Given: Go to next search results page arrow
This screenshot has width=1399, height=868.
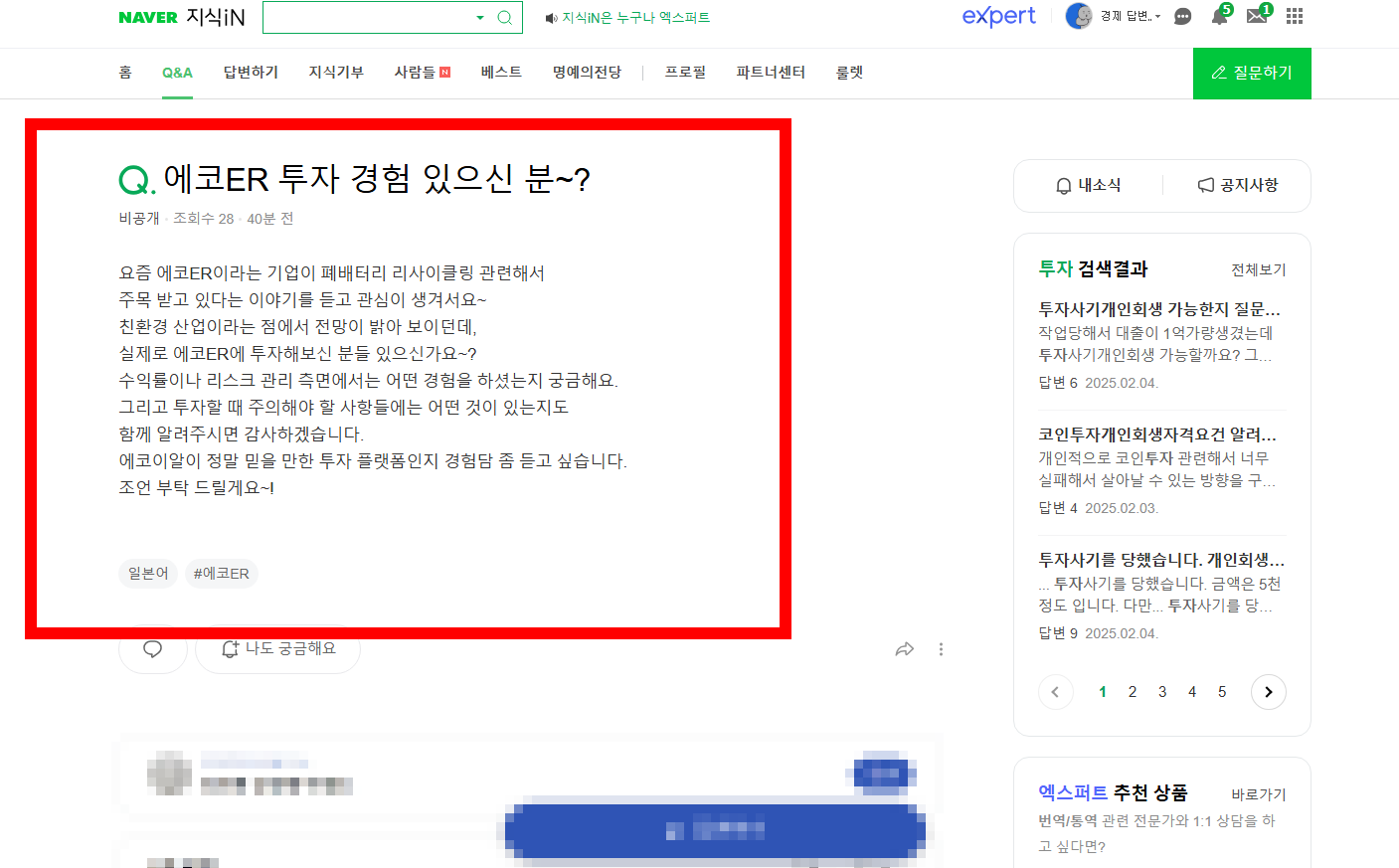Looking at the screenshot, I should point(1269,692).
